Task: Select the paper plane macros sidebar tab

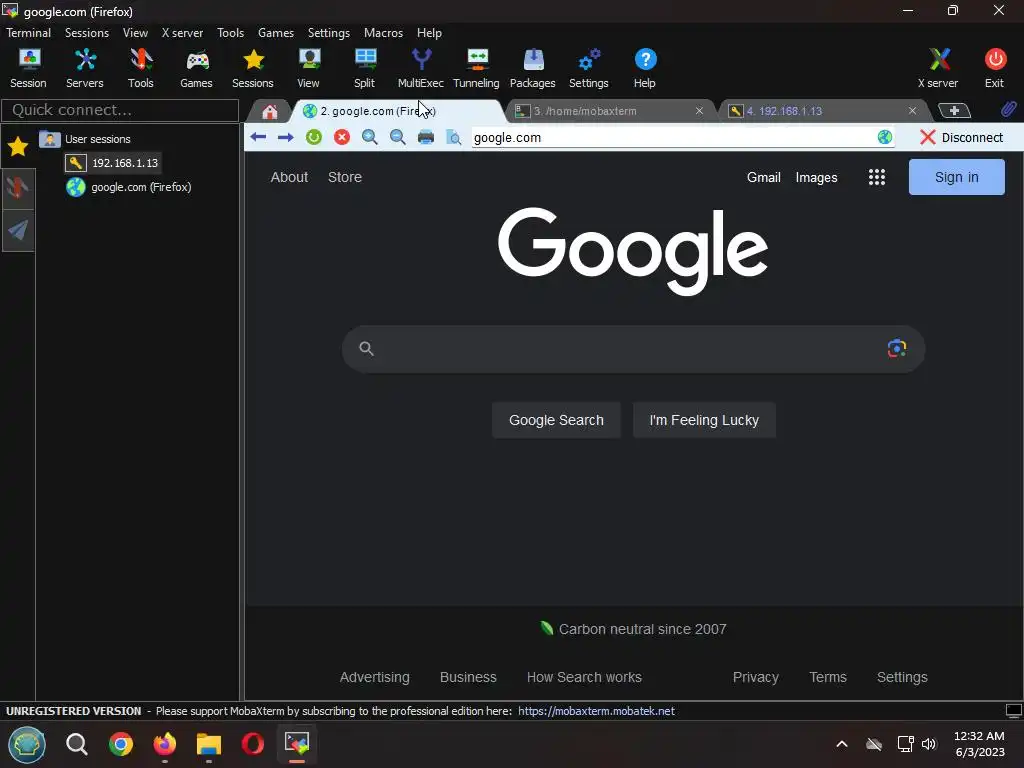Action: tap(18, 230)
